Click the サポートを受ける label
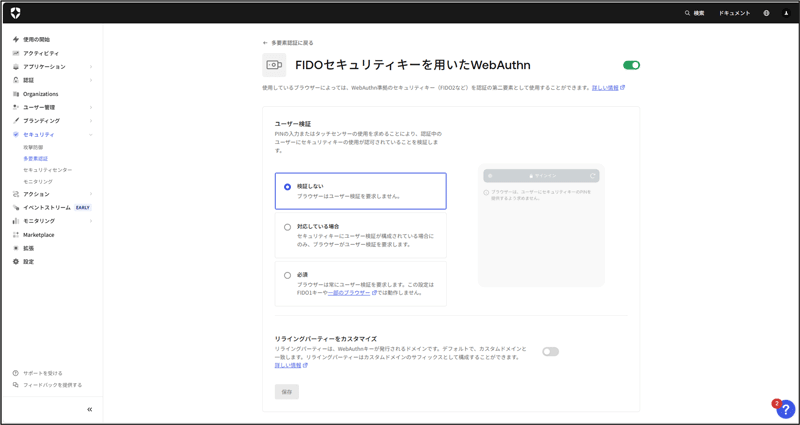This screenshot has height=425, width=800. point(43,373)
